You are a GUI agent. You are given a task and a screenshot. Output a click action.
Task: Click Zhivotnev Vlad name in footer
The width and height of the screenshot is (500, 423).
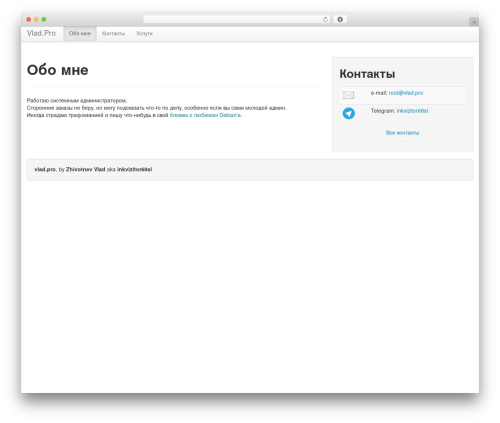(x=86, y=169)
